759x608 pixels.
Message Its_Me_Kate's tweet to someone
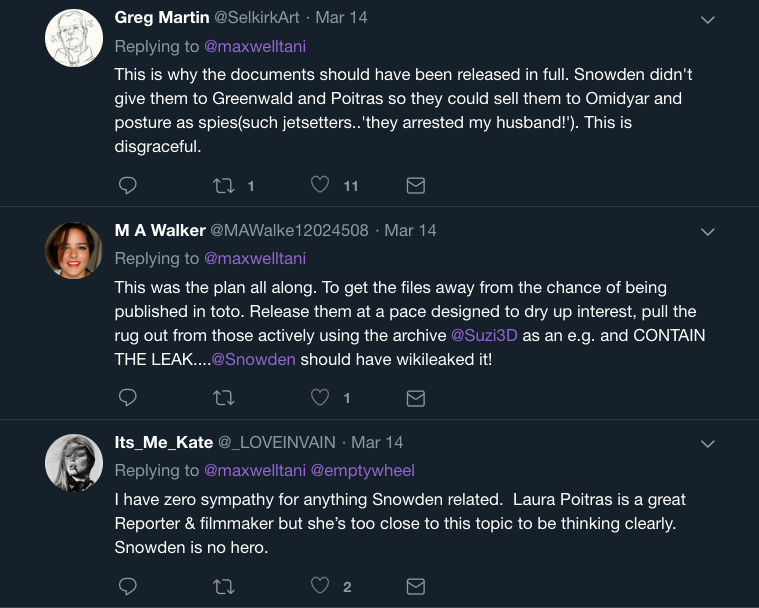click(x=416, y=586)
